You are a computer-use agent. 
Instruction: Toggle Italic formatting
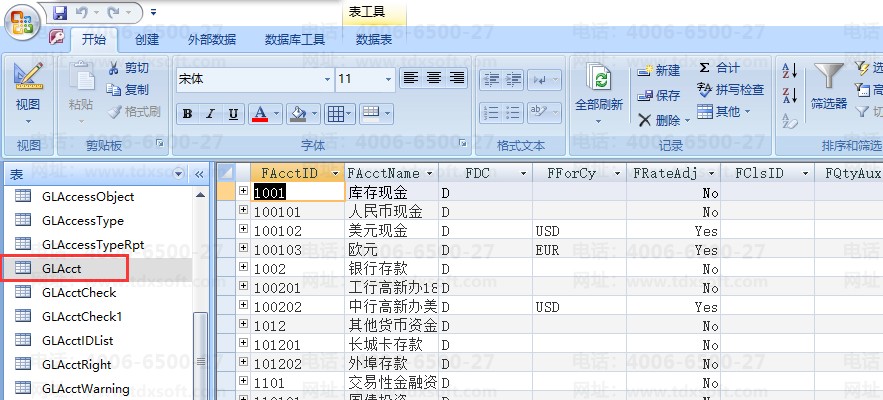coord(210,114)
